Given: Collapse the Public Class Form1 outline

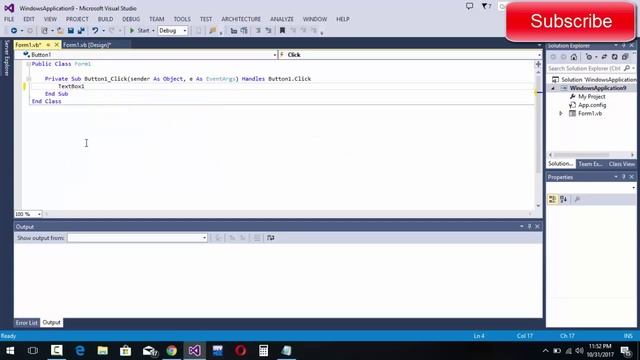Looking at the screenshot, I should pyautogui.click(x=28, y=64).
